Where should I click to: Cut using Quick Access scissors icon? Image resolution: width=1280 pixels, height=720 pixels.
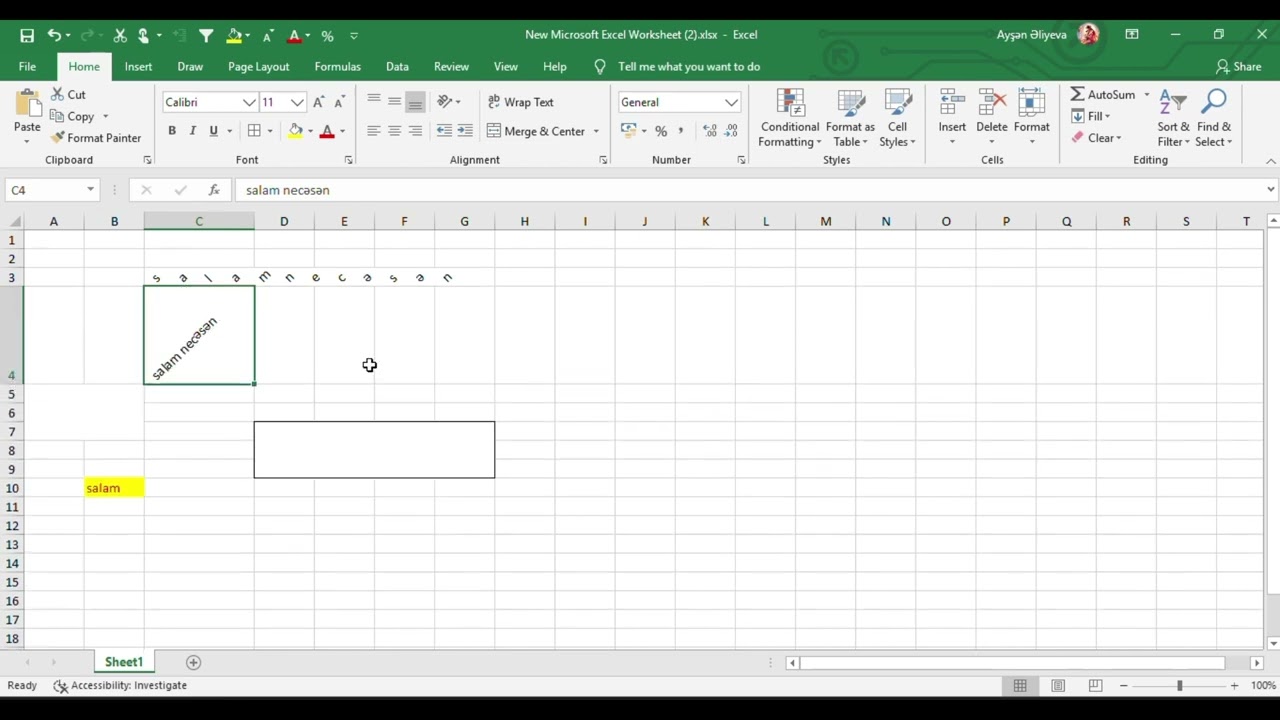120,35
